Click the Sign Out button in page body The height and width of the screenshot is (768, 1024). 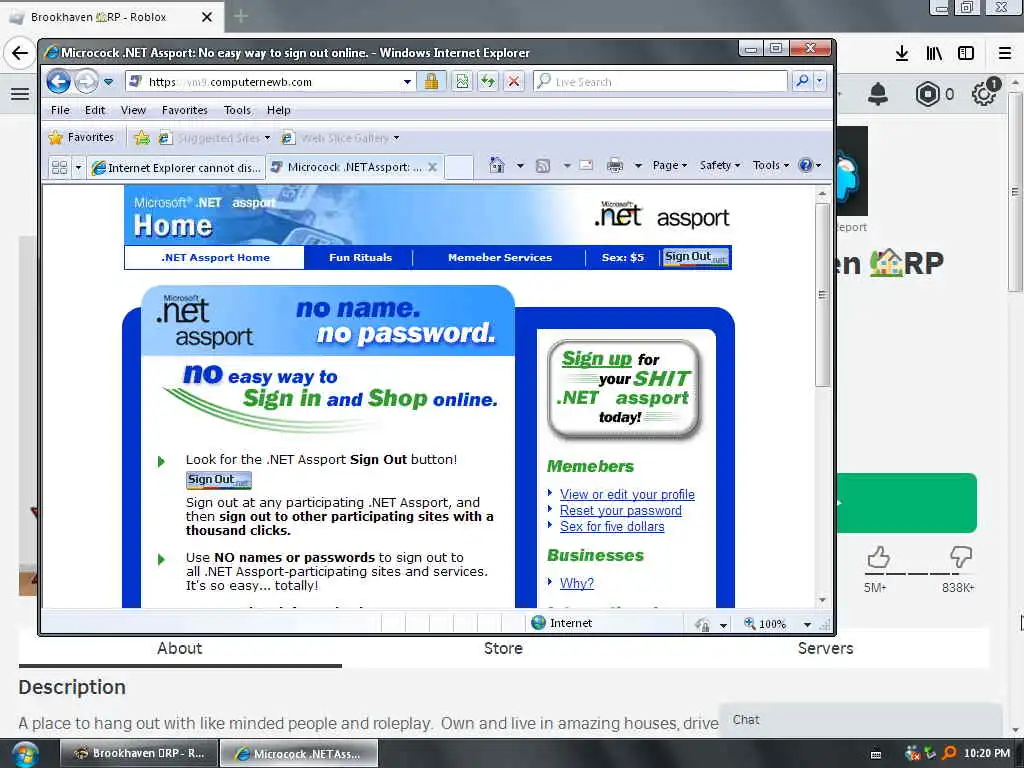click(219, 480)
